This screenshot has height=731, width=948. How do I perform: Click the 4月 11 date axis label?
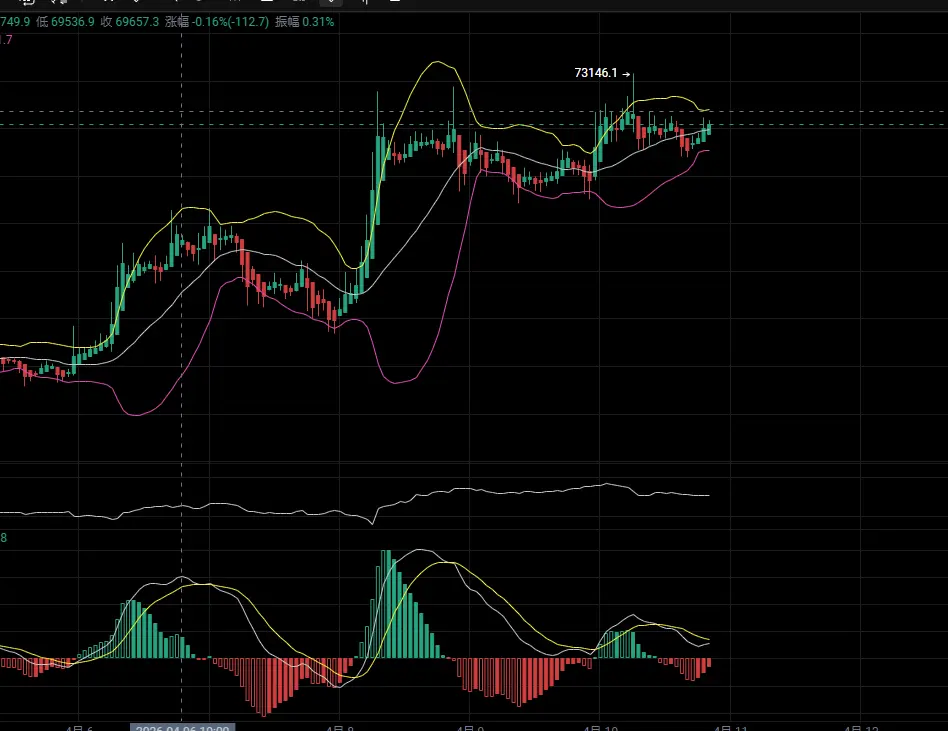731,727
